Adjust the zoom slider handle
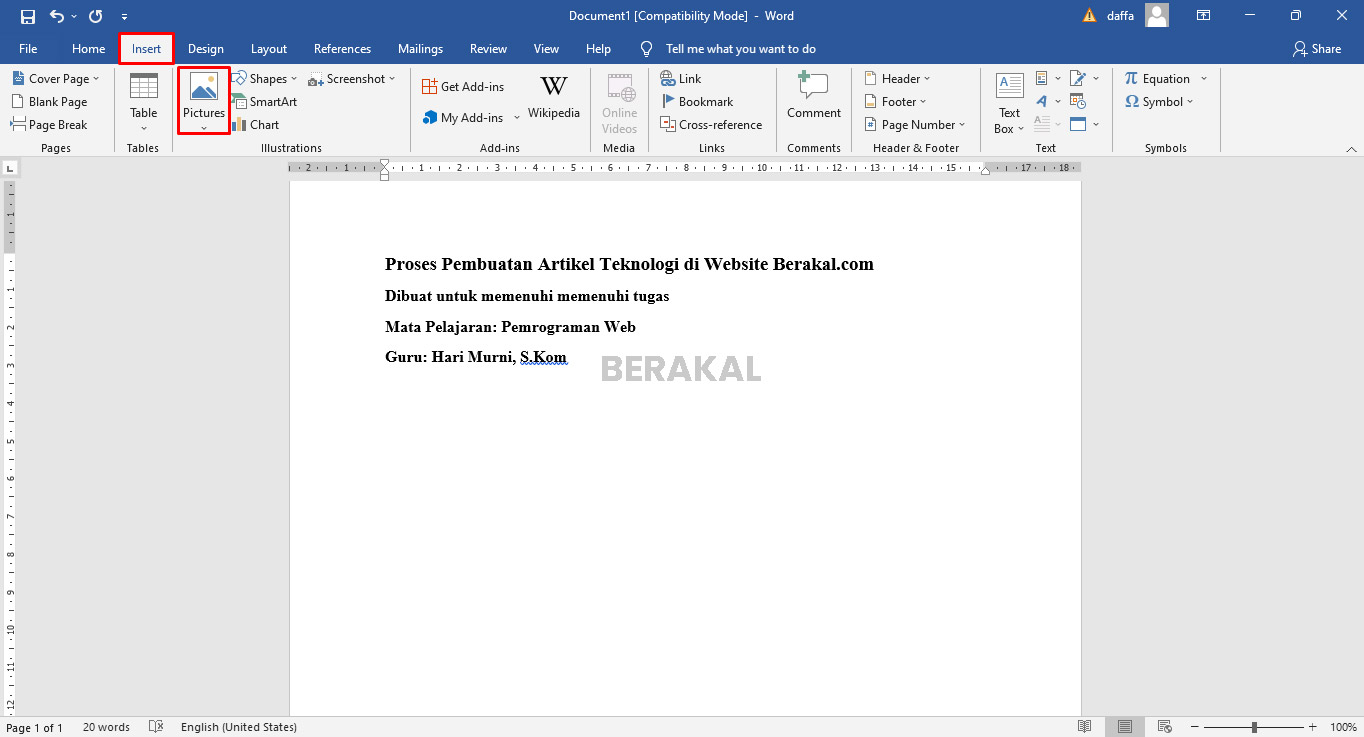1364x737 pixels. [1254, 727]
